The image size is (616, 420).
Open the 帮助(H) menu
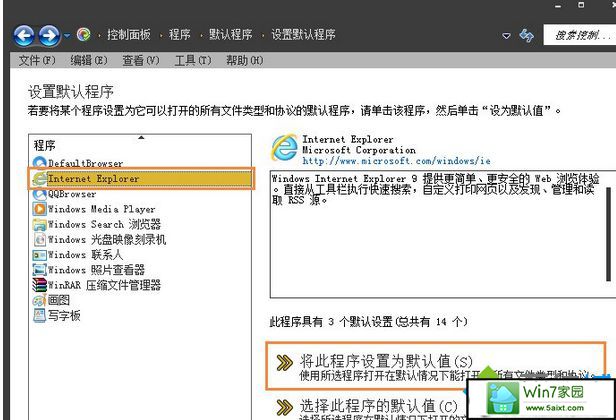pyautogui.click(x=244, y=61)
